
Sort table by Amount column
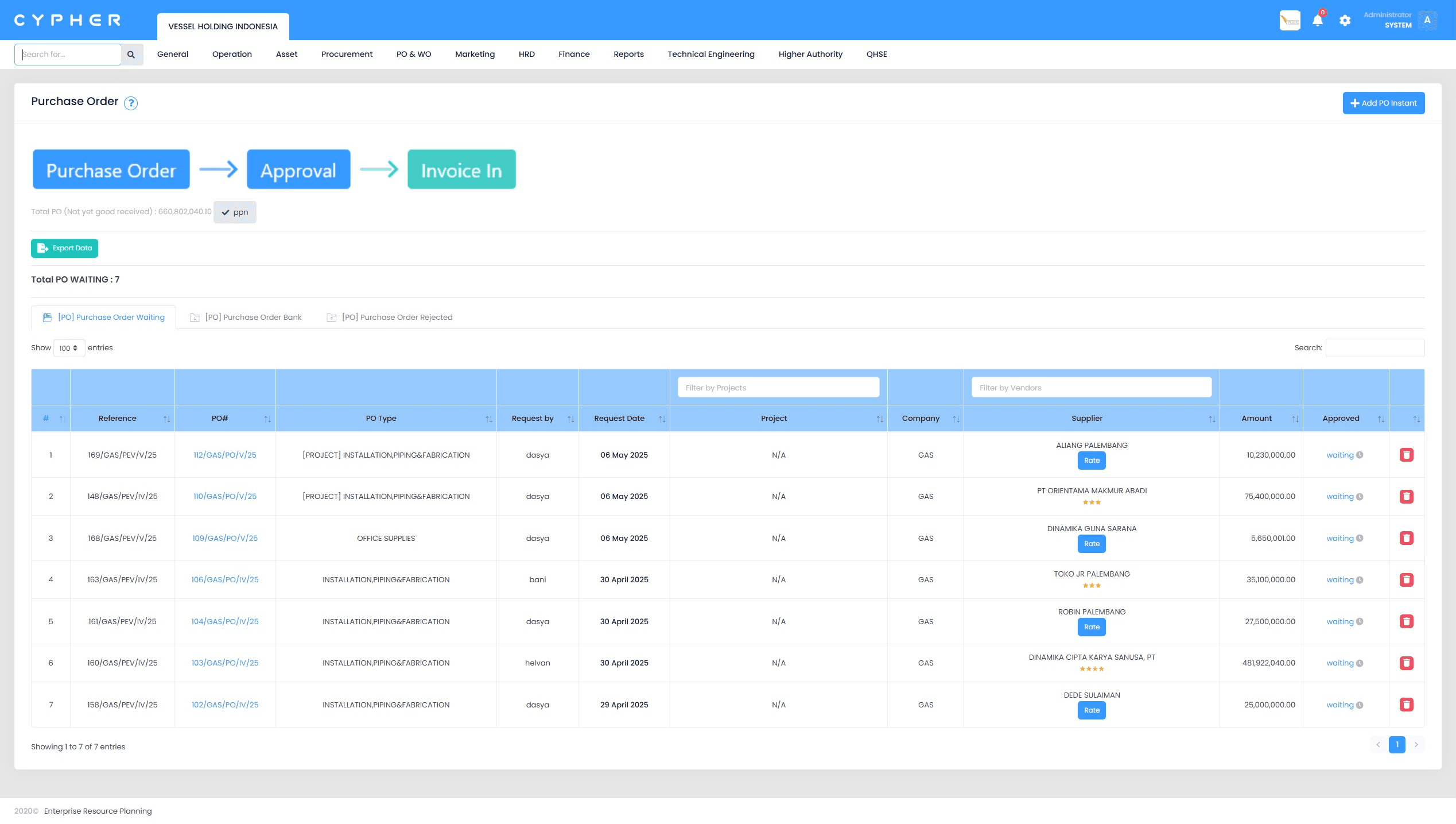[x=1261, y=419]
